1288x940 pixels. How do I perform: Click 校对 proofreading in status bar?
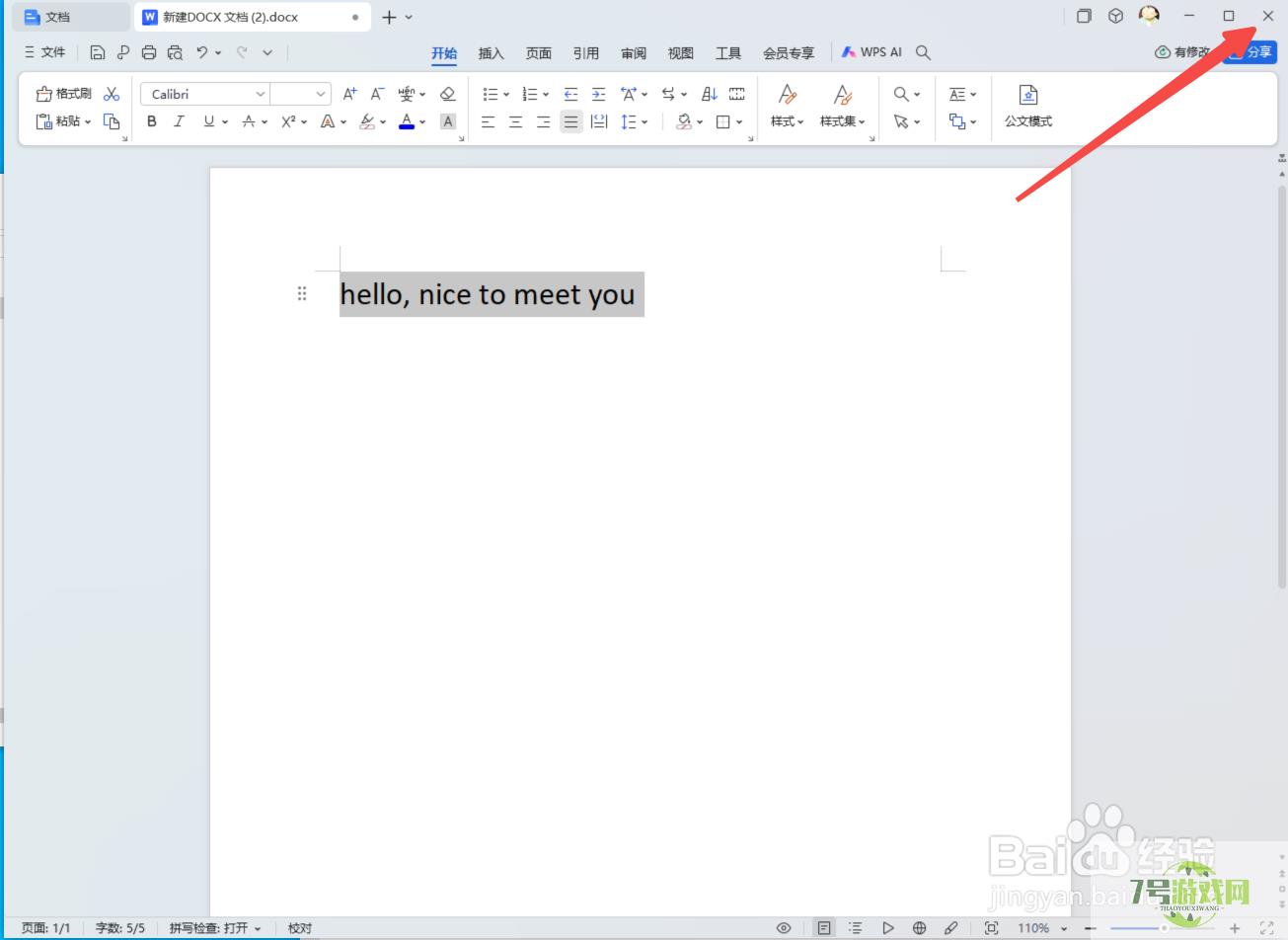(x=300, y=928)
